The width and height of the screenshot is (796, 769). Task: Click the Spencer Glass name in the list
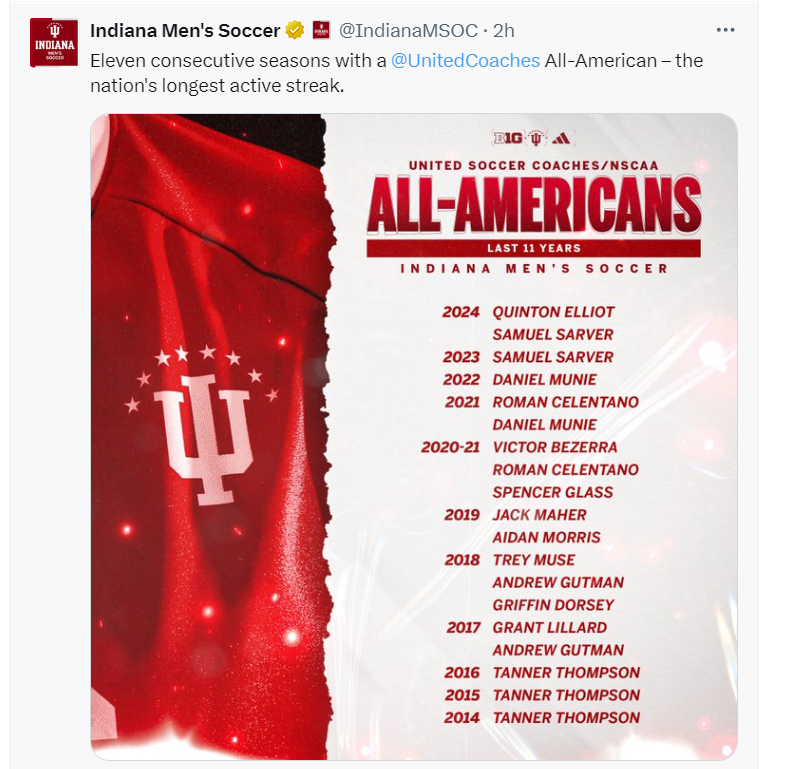coord(552,492)
